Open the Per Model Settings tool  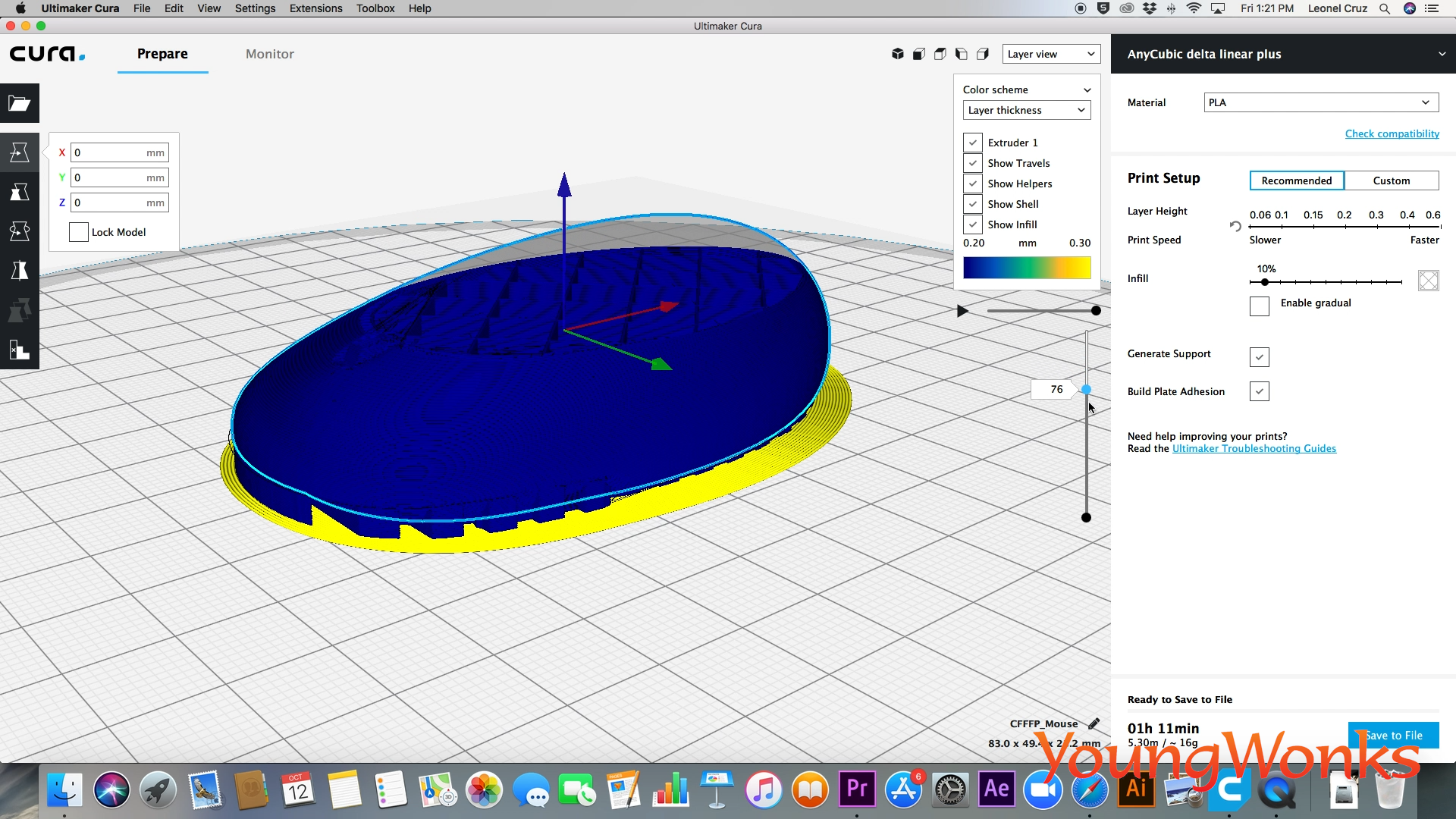coord(20,310)
